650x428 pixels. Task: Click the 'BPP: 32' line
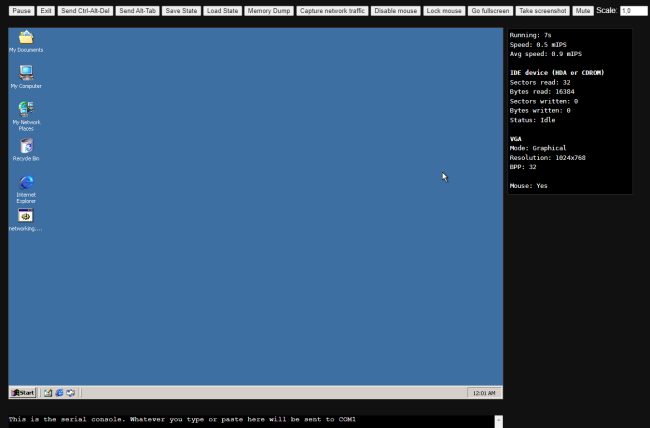(x=523, y=167)
